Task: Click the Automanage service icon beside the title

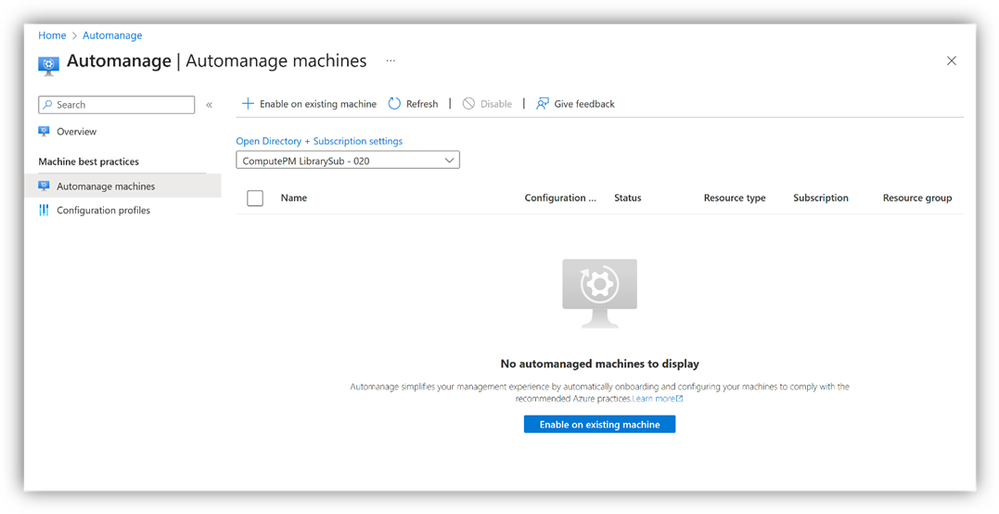Action: [48, 66]
